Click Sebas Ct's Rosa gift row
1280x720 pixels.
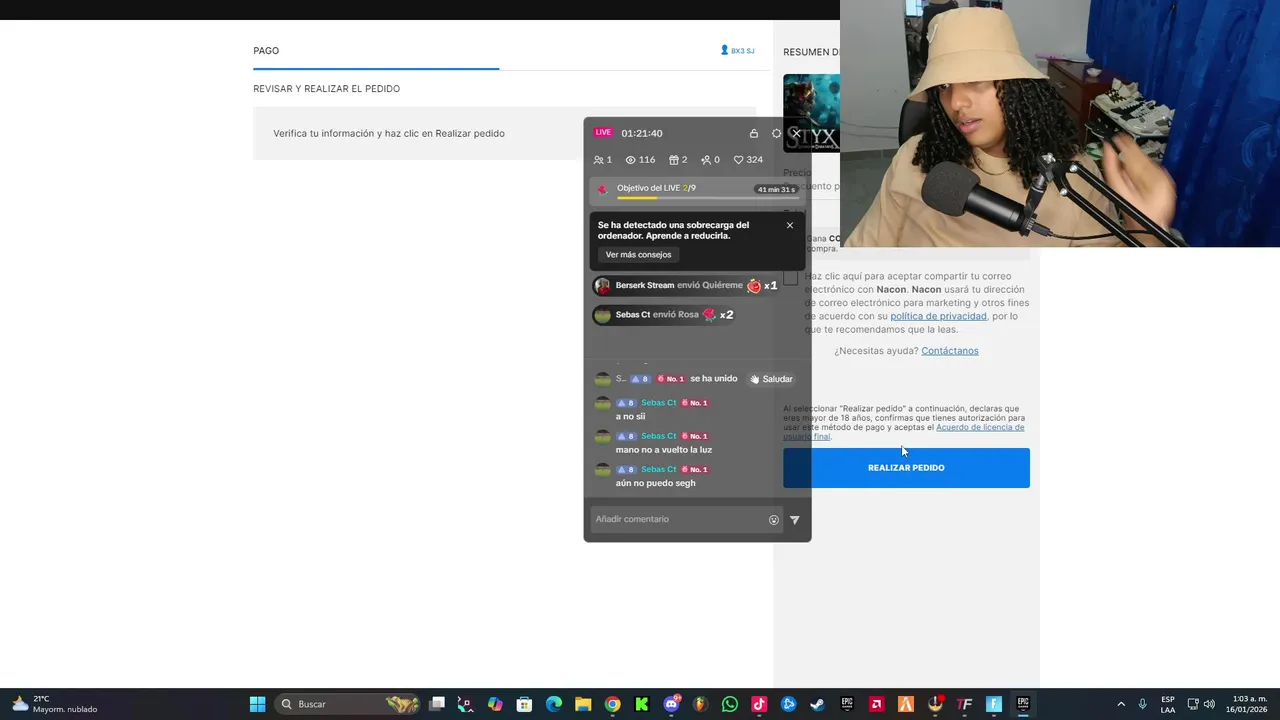[664, 315]
